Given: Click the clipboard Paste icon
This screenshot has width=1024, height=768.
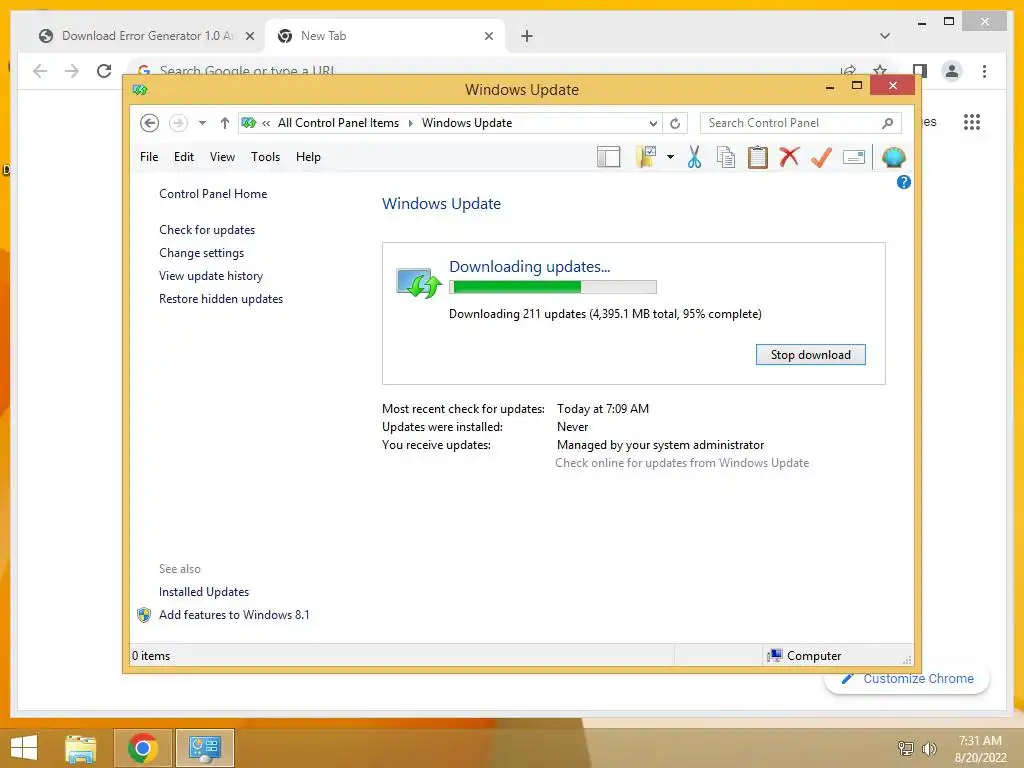Looking at the screenshot, I should click(x=758, y=157).
